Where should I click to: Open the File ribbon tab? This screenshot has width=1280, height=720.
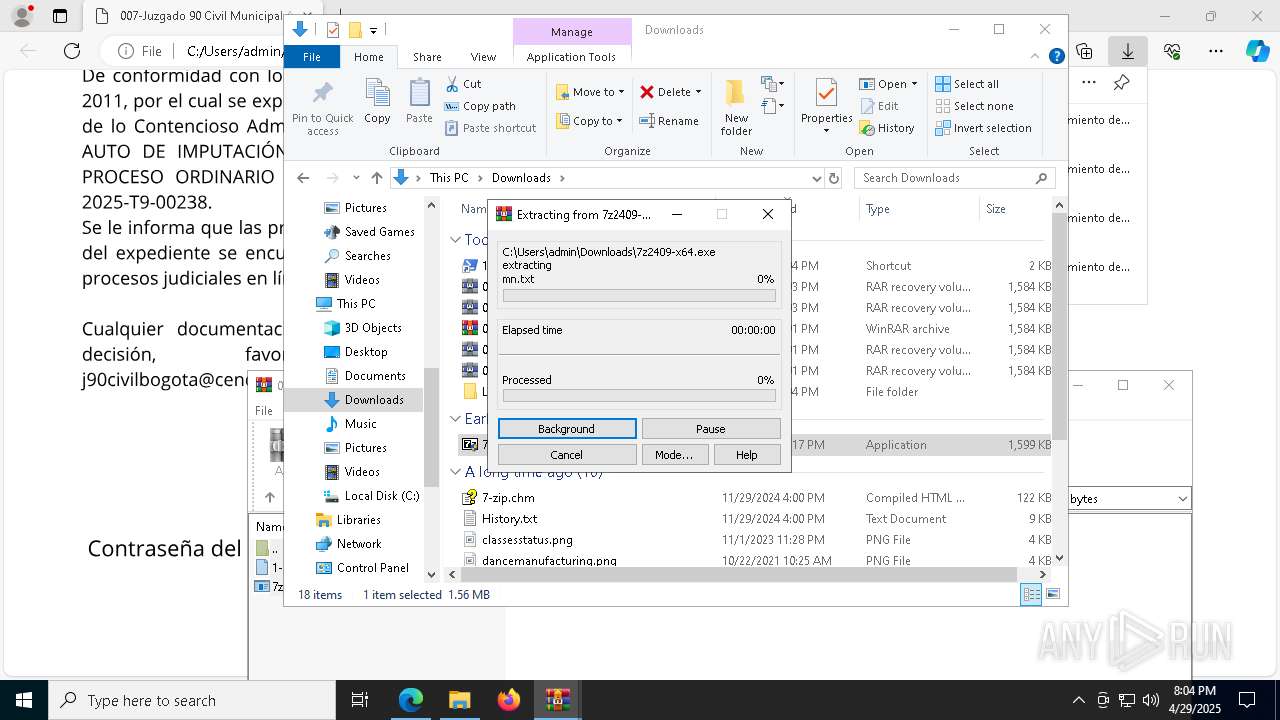pyautogui.click(x=312, y=57)
